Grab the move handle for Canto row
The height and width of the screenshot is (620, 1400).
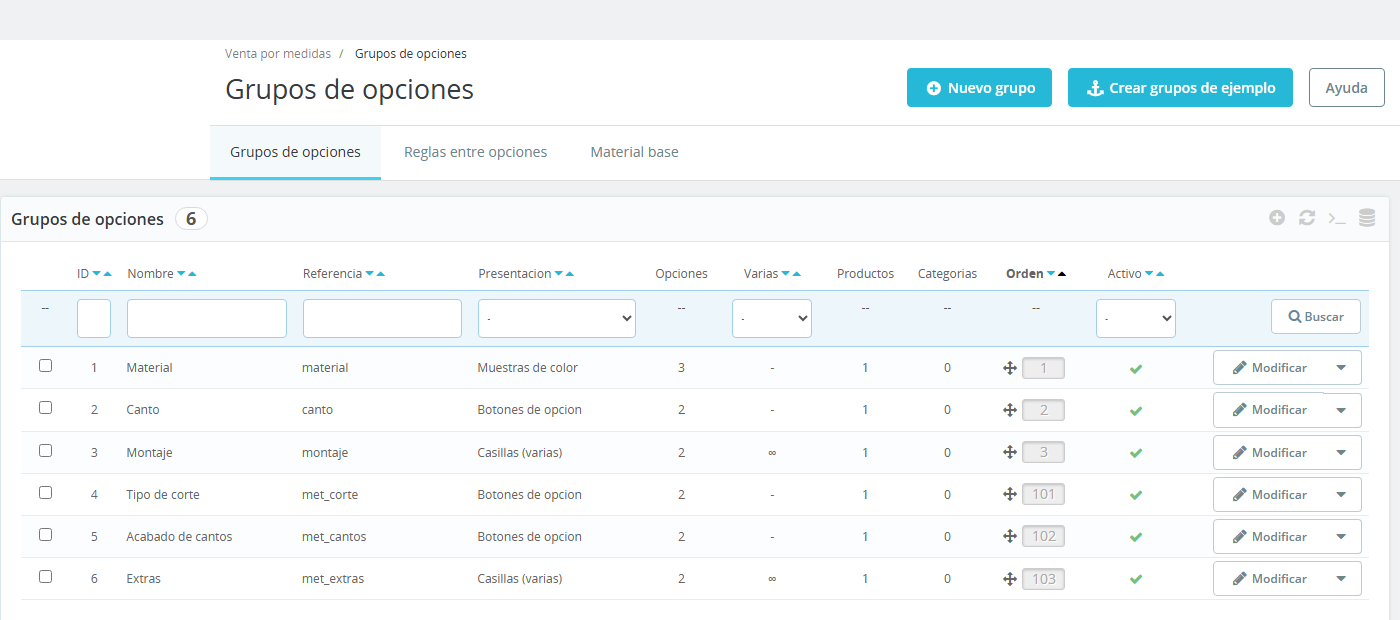click(1010, 410)
